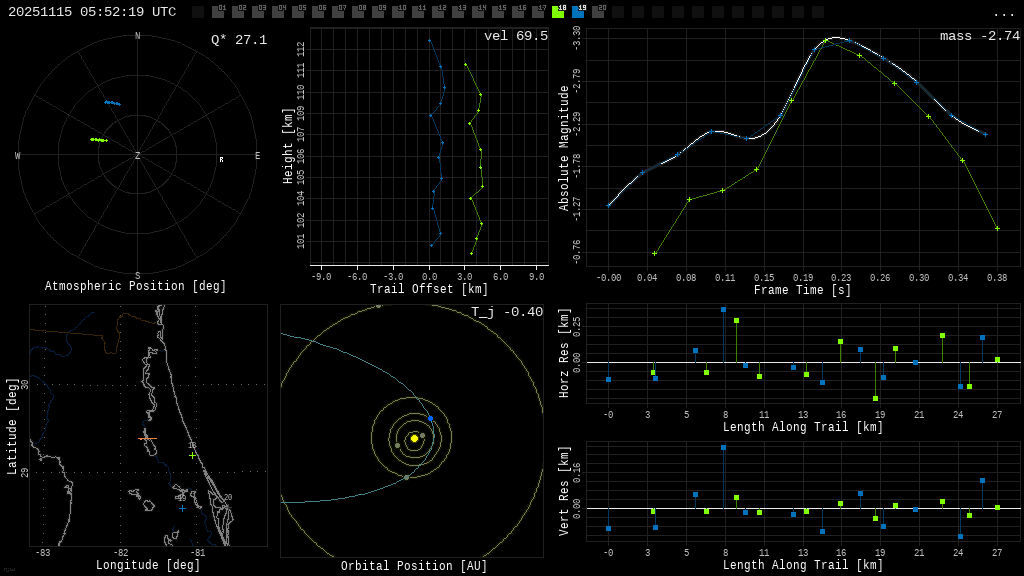This screenshot has height=576, width=1024.
Task: Click the vel 69.5 readout
Action: click(x=516, y=36)
